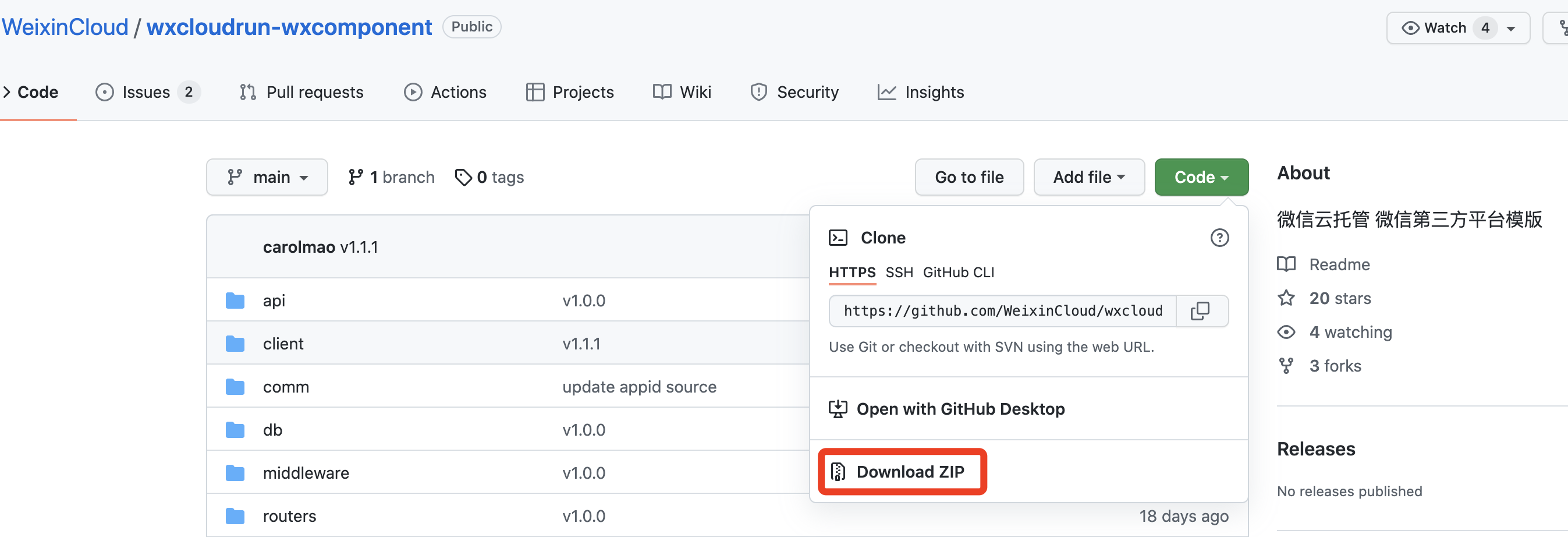Open the main branch dropdown
1568x537 pixels.
(267, 177)
